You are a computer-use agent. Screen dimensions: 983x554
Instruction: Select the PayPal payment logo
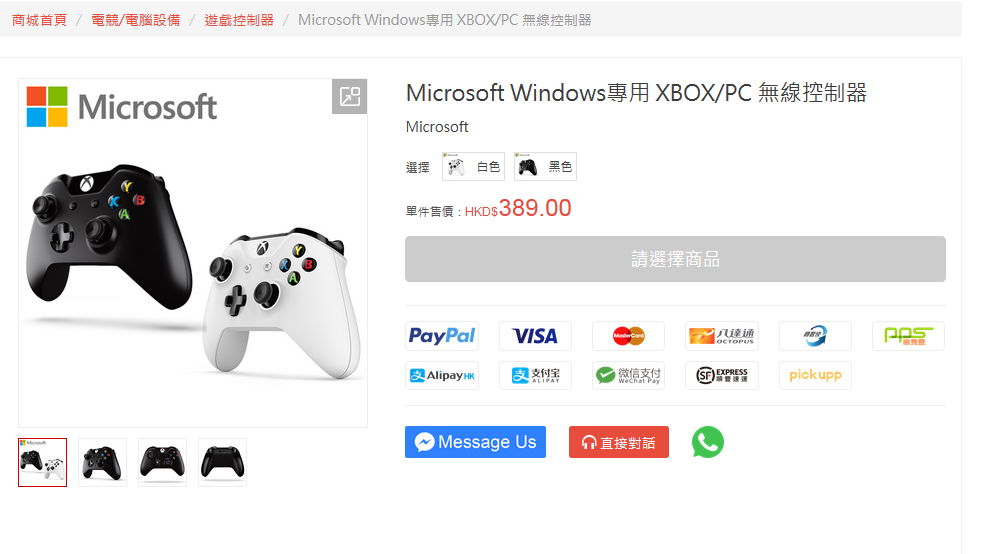point(442,336)
